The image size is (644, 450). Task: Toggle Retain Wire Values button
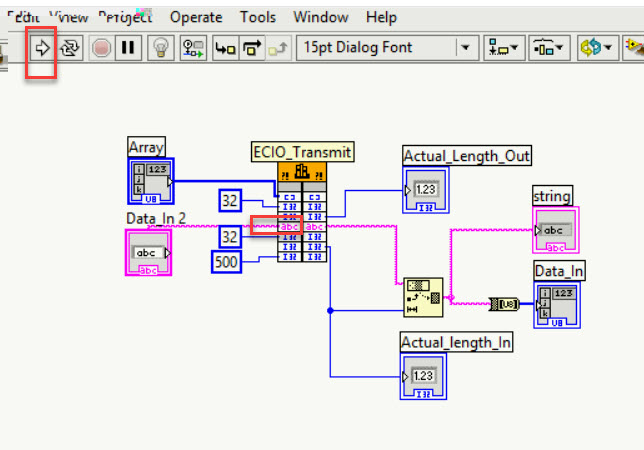point(193,48)
